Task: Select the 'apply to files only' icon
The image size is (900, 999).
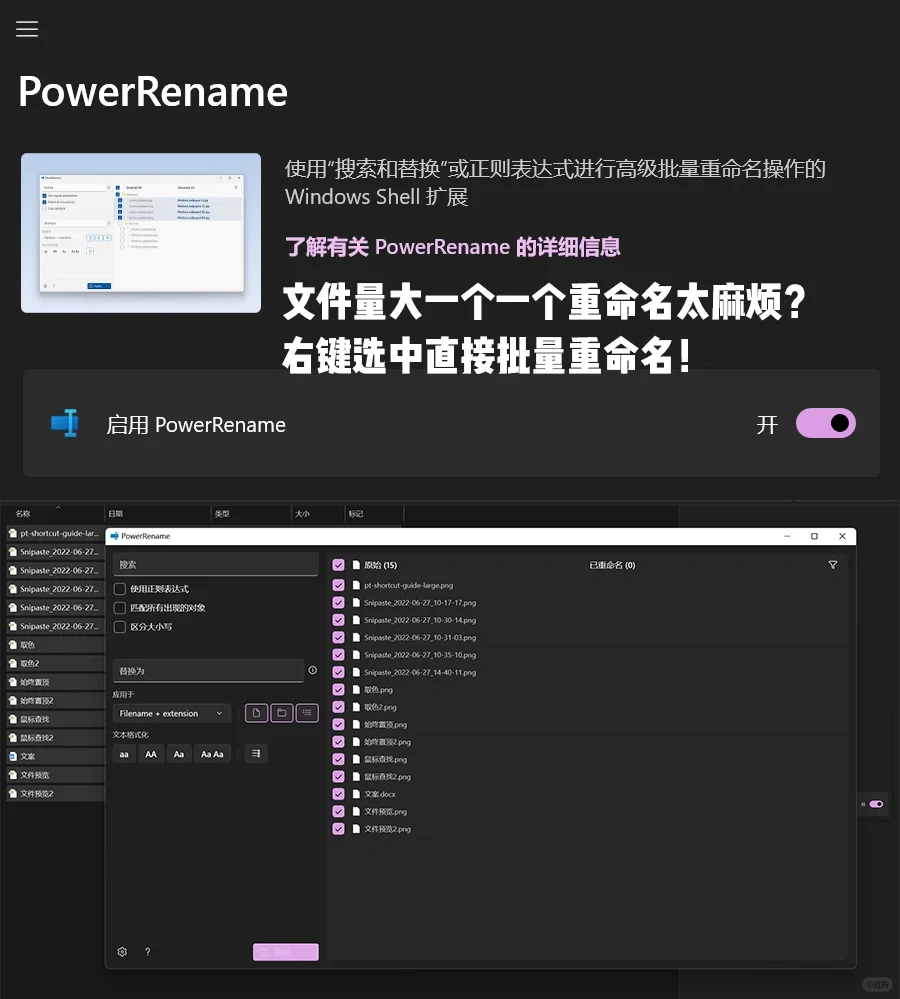Action: pos(256,713)
